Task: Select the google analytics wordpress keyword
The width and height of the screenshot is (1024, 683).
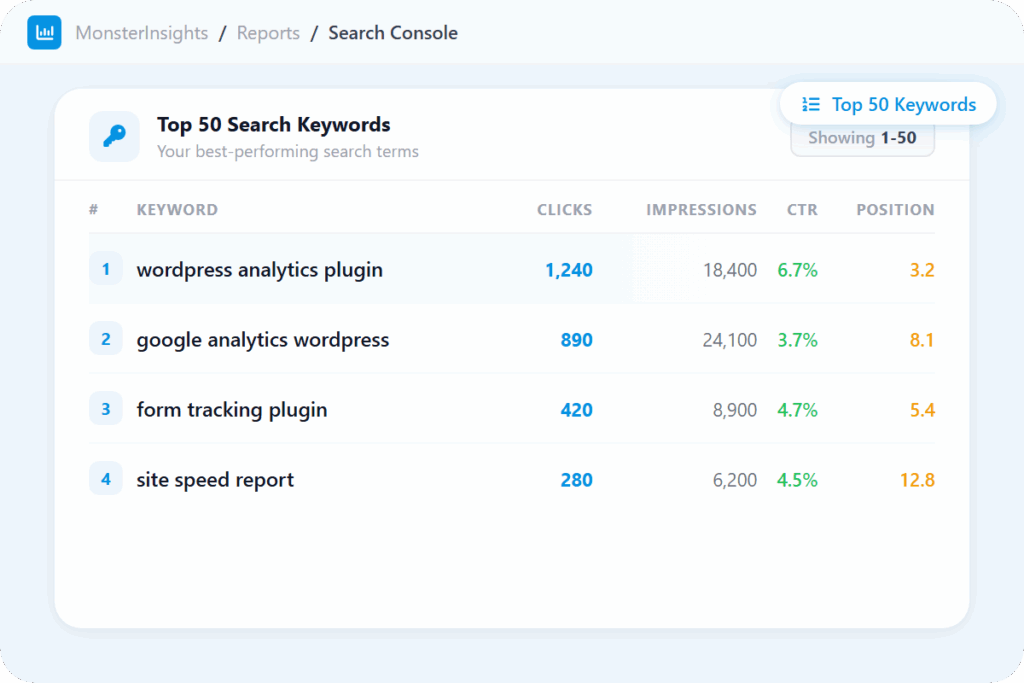Action: coord(263,340)
